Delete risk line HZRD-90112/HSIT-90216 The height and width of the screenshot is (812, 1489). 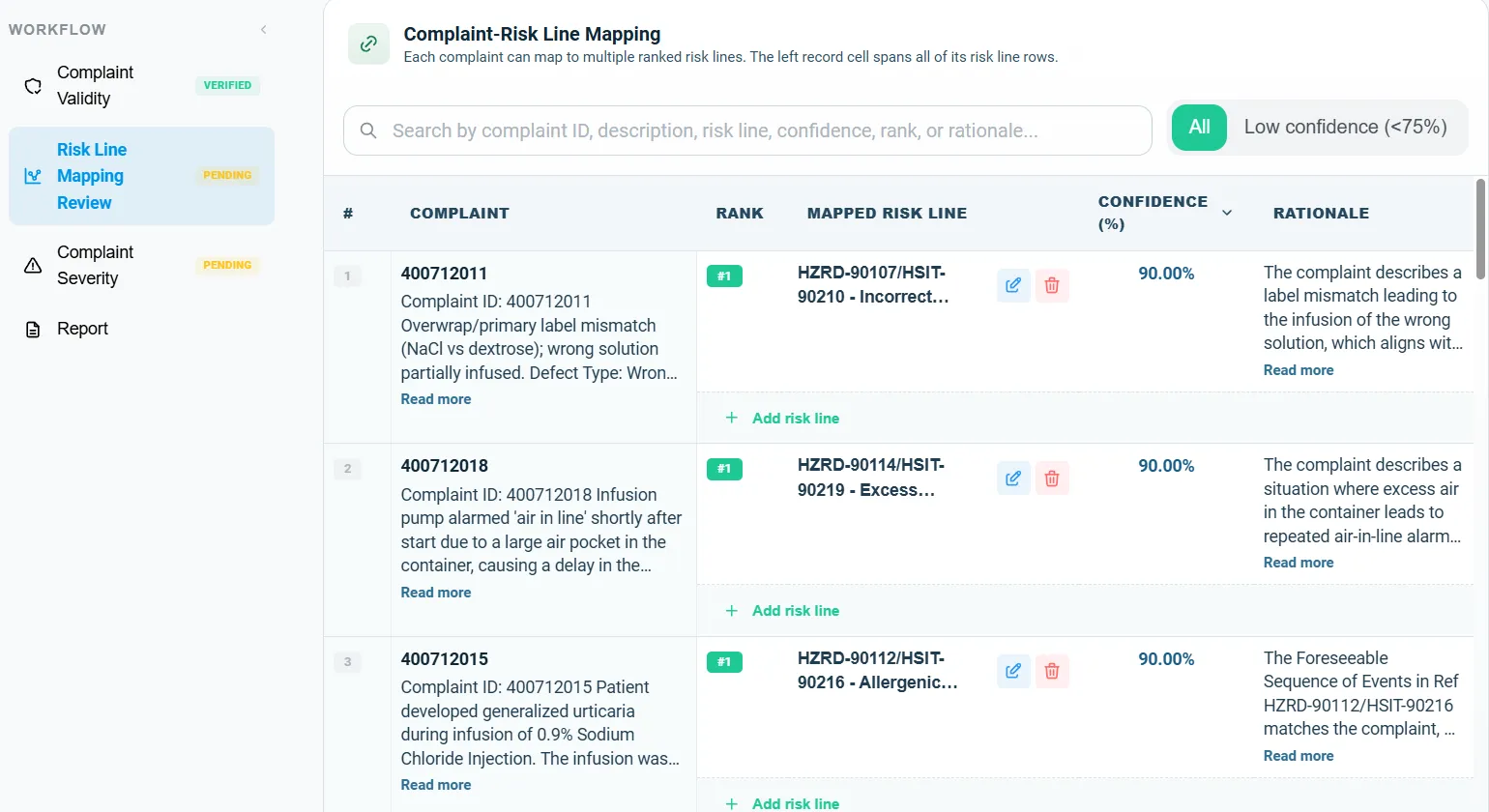click(1052, 671)
